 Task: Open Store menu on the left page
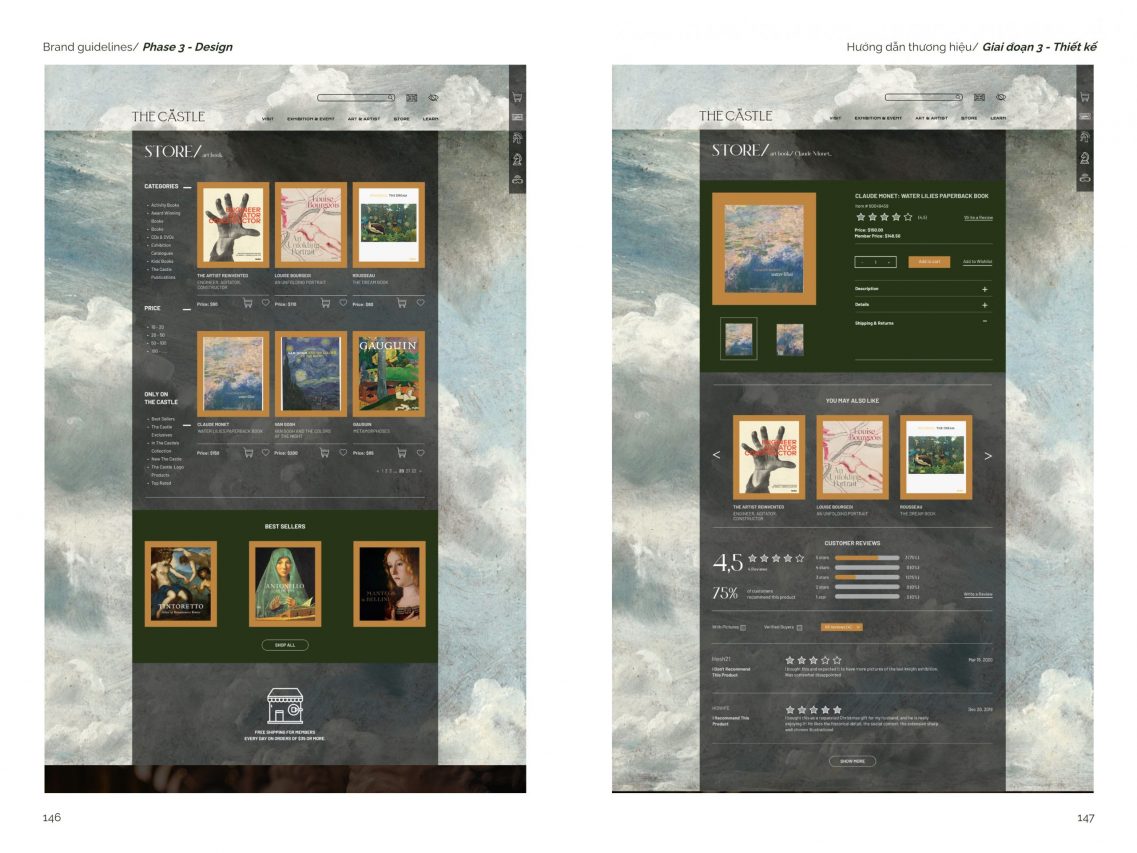click(402, 119)
